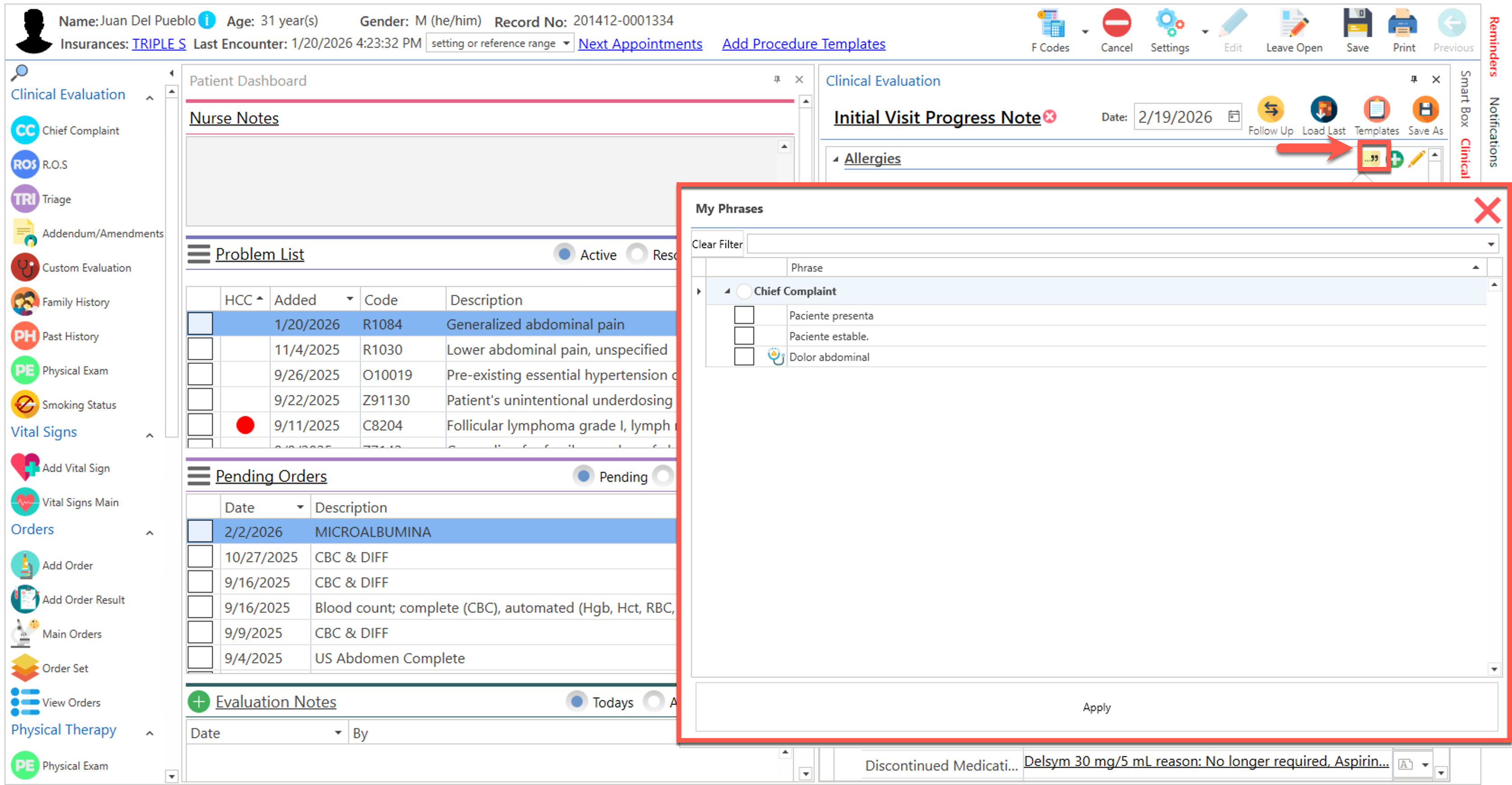
Task: Open the Next Appointments link
Action: tap(640, 43)
